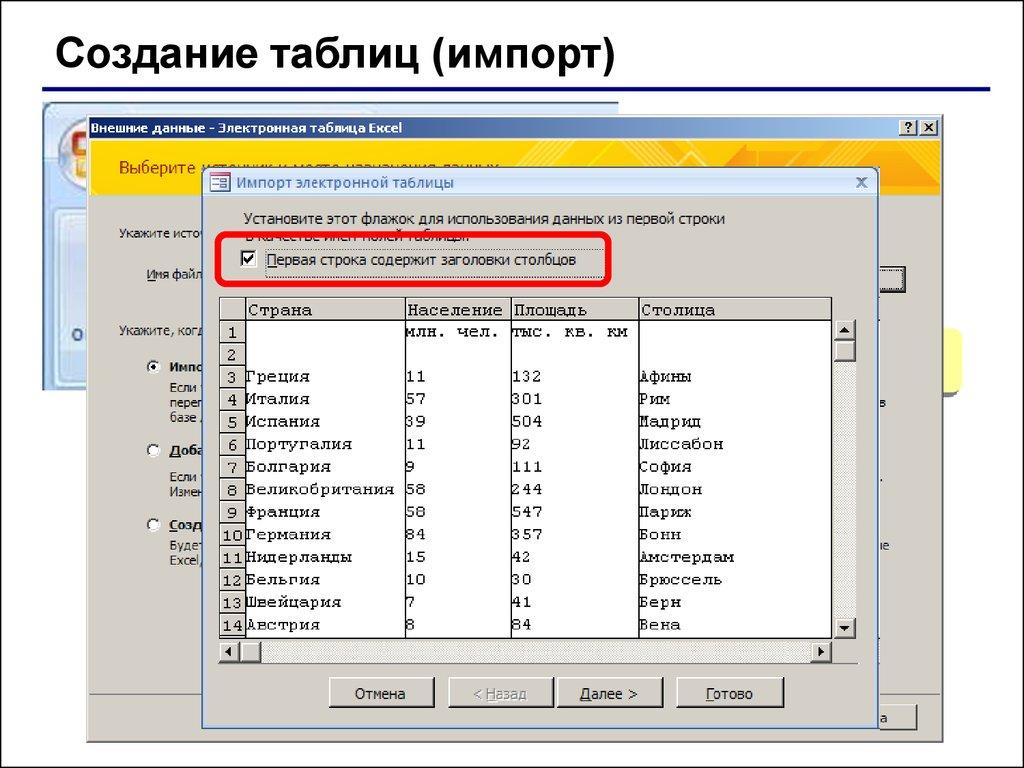Click the Столица column header
This screenshot has height=768, width=1024.
pyautogui.click(x=735, y=310)
